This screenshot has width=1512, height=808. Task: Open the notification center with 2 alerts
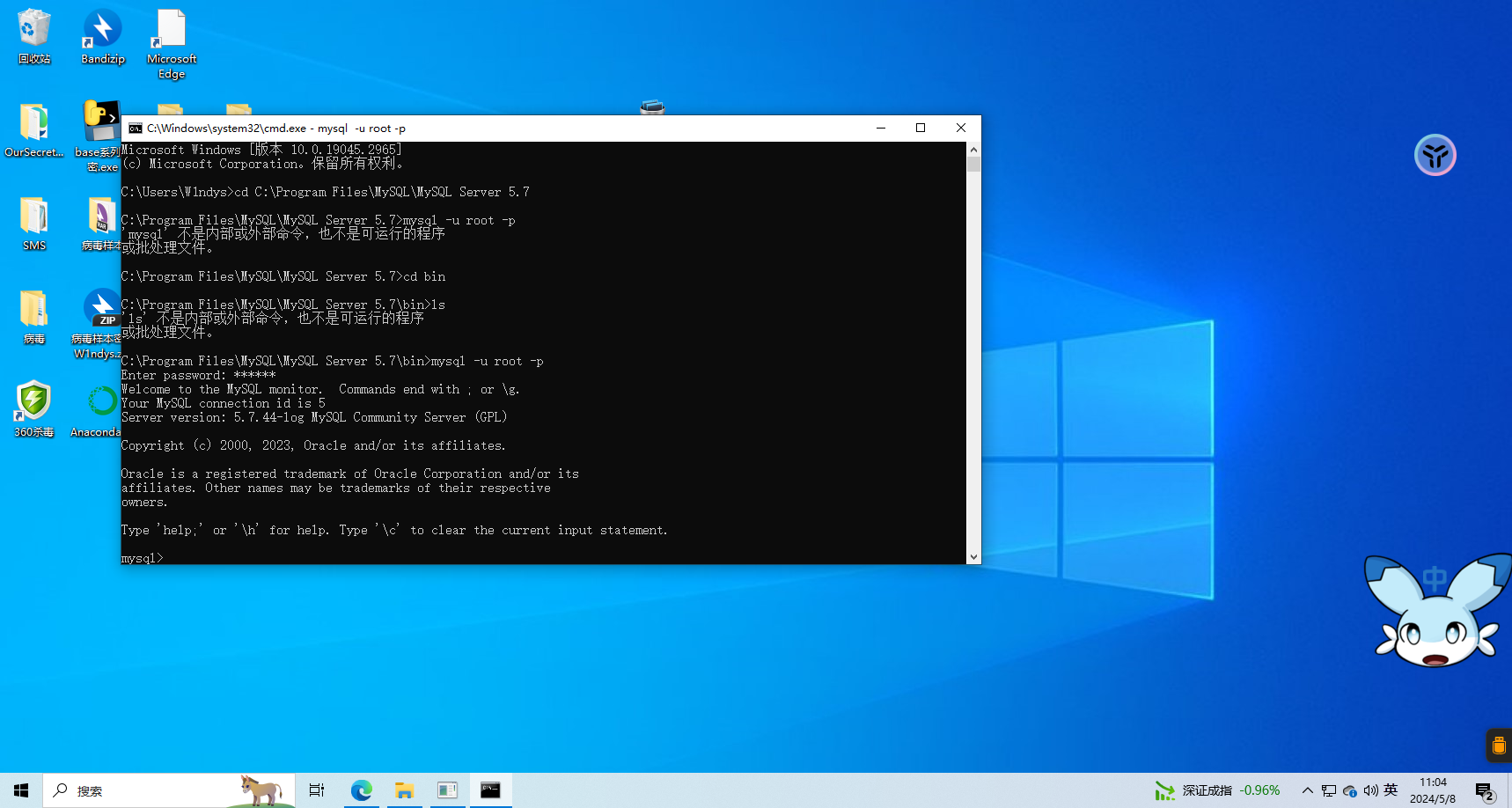tap(1484, 791)
